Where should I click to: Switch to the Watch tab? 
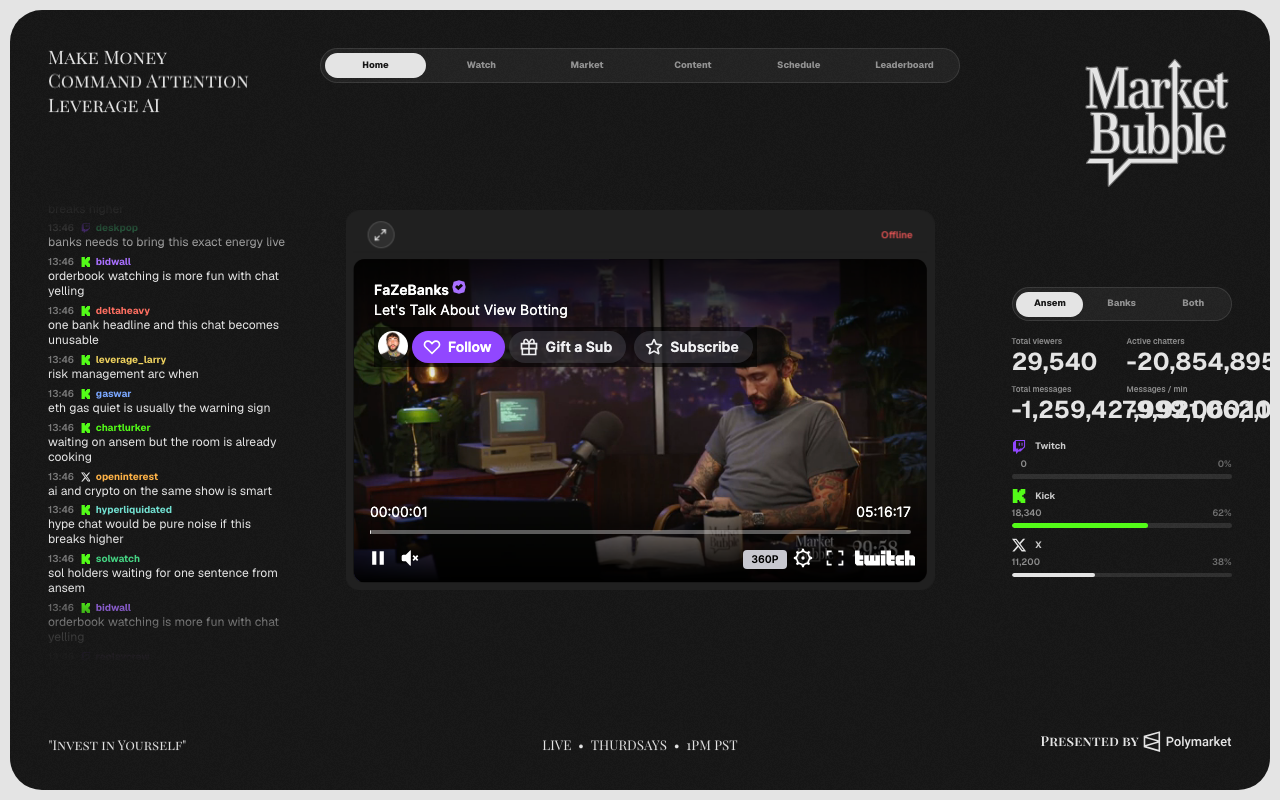[x=481, y=65]
